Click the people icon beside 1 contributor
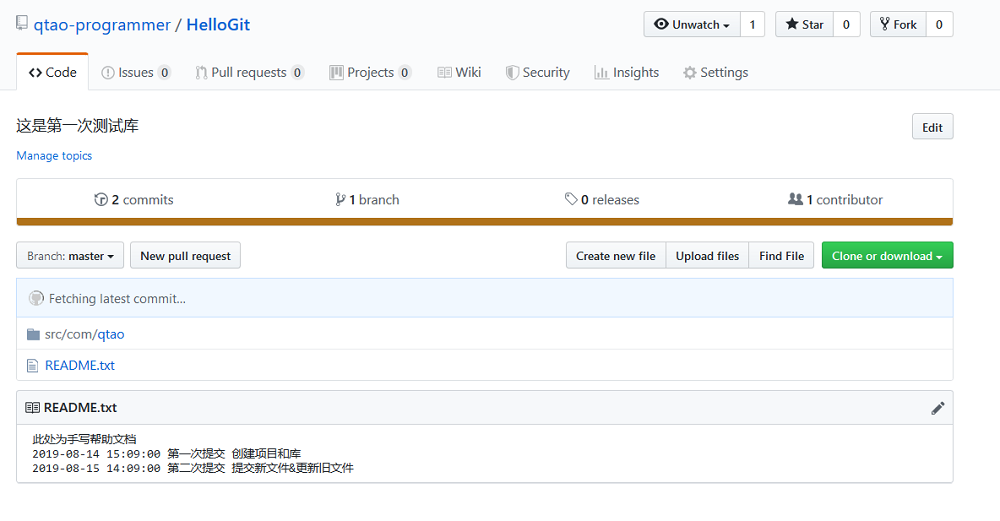1000x521 pixels. (795, 199)
